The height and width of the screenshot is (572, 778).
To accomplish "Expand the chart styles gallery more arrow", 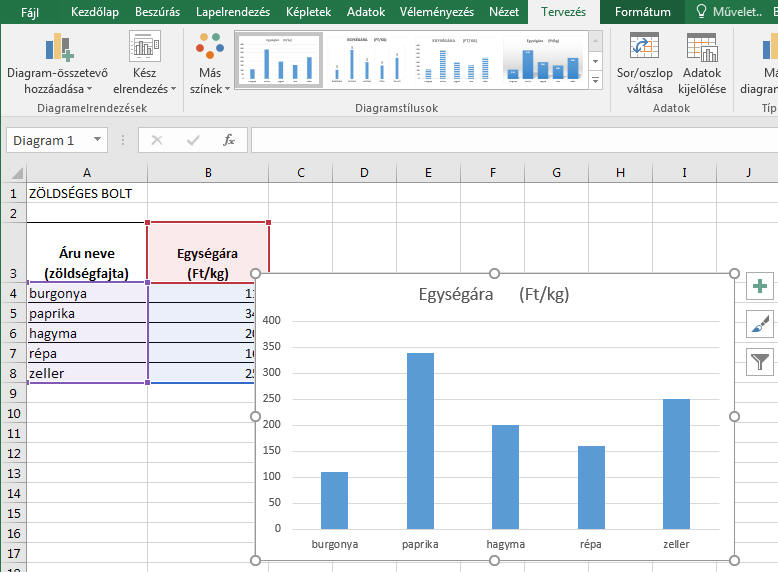I will point(596,78).
